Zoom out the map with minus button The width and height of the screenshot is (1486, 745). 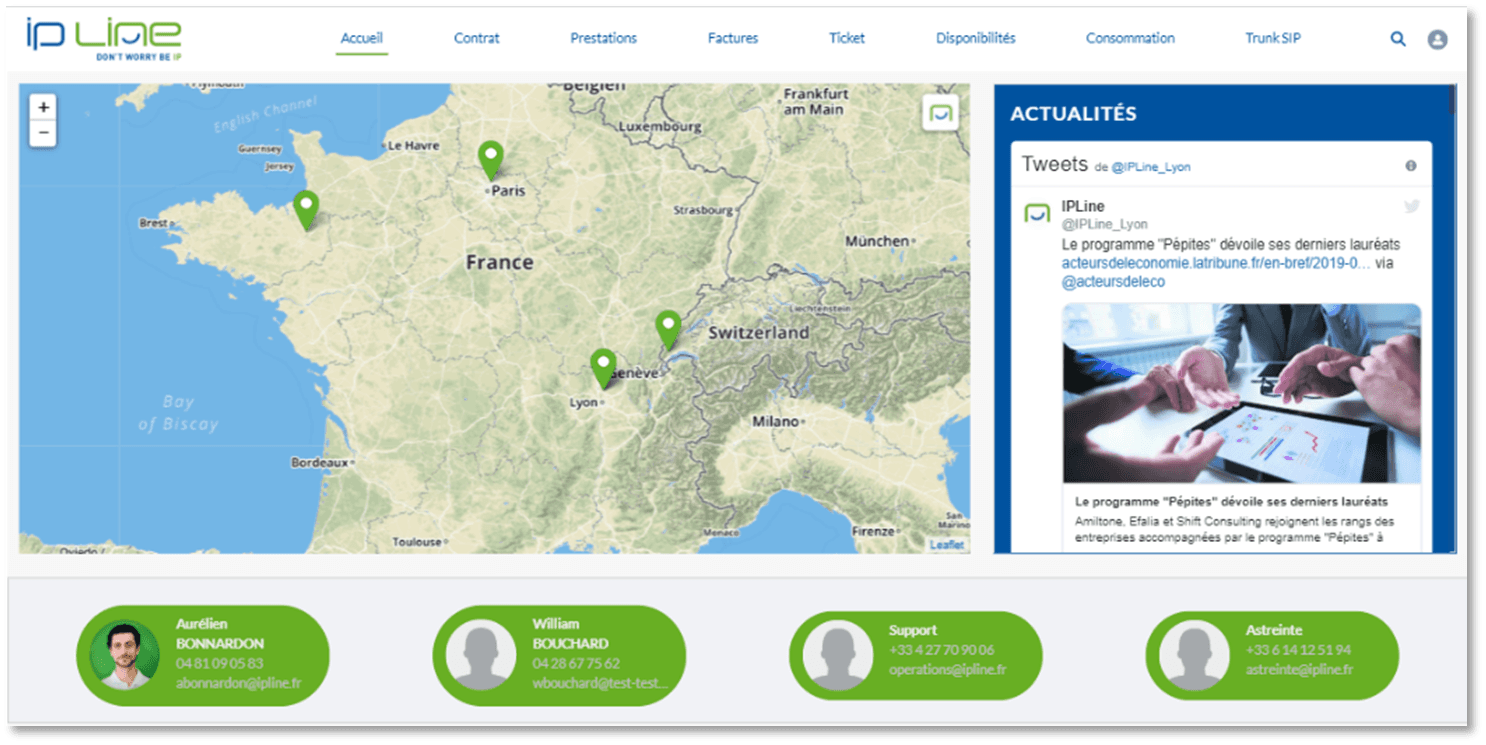pos(43,133)
